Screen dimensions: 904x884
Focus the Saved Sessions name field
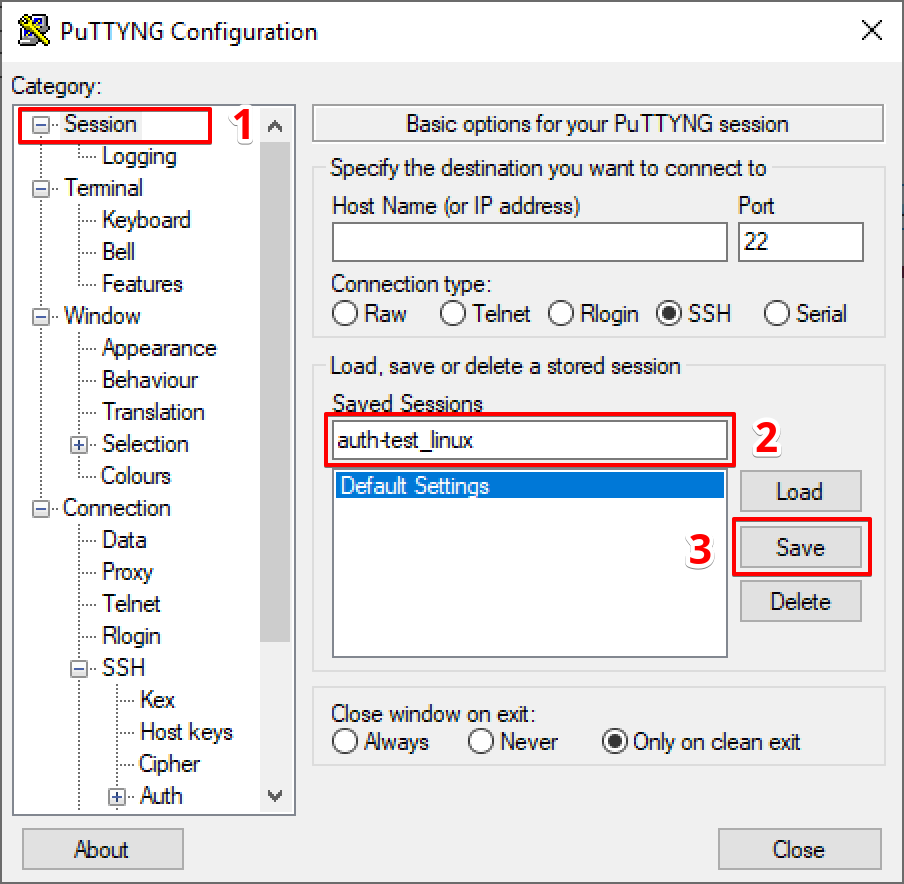(529, 441)
